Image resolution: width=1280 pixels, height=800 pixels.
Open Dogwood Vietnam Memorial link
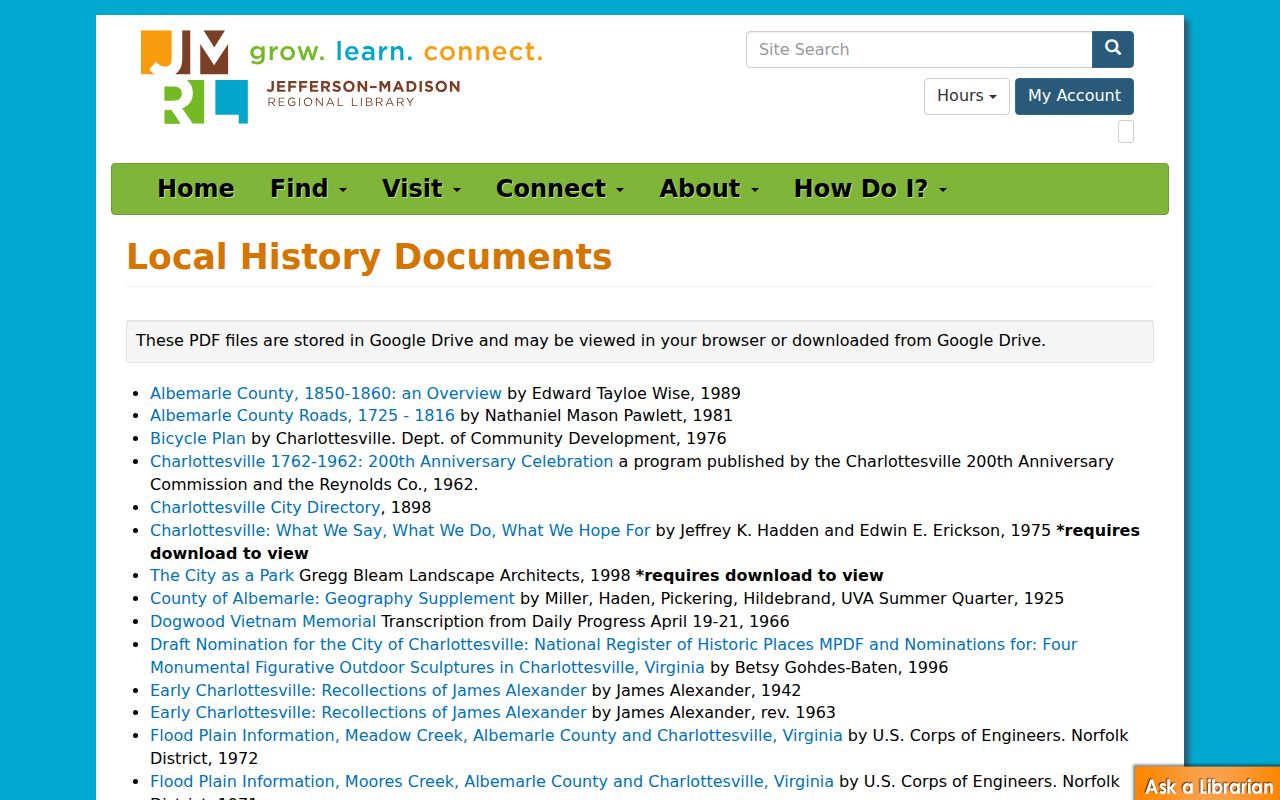tap(263, 621)
